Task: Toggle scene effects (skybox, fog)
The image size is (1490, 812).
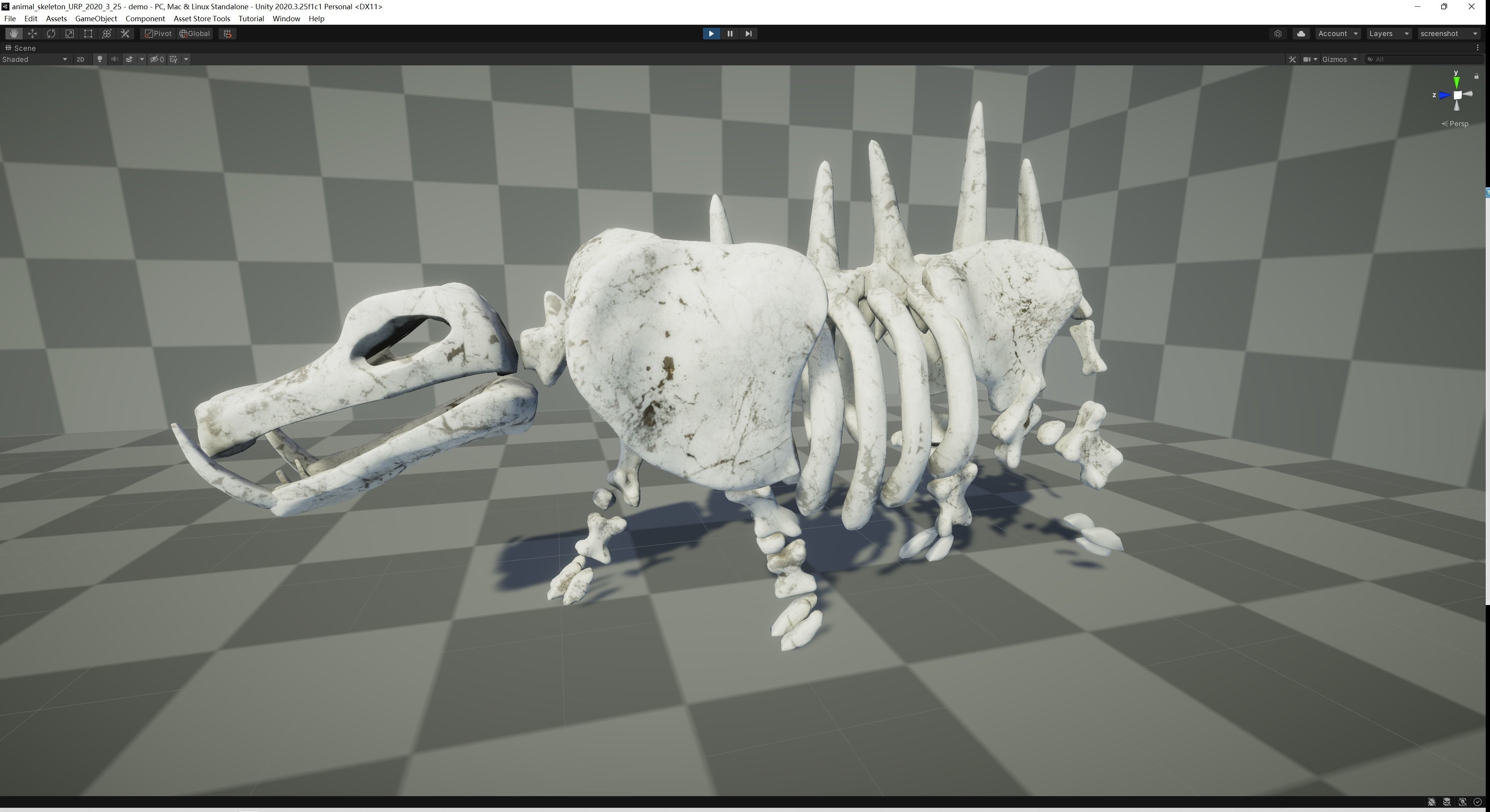Action: tap(129, 59)
